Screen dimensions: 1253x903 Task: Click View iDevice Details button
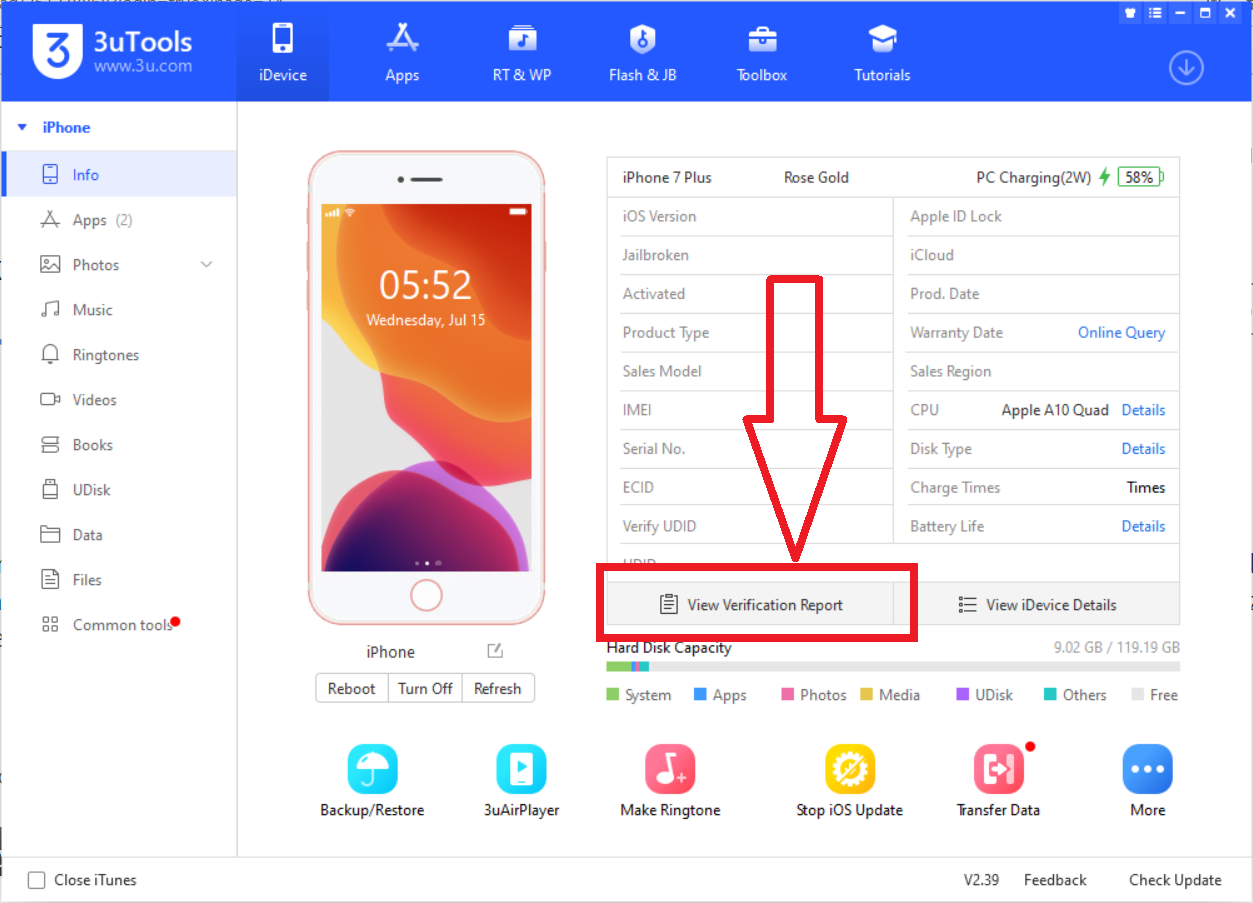pos(1037,604)
